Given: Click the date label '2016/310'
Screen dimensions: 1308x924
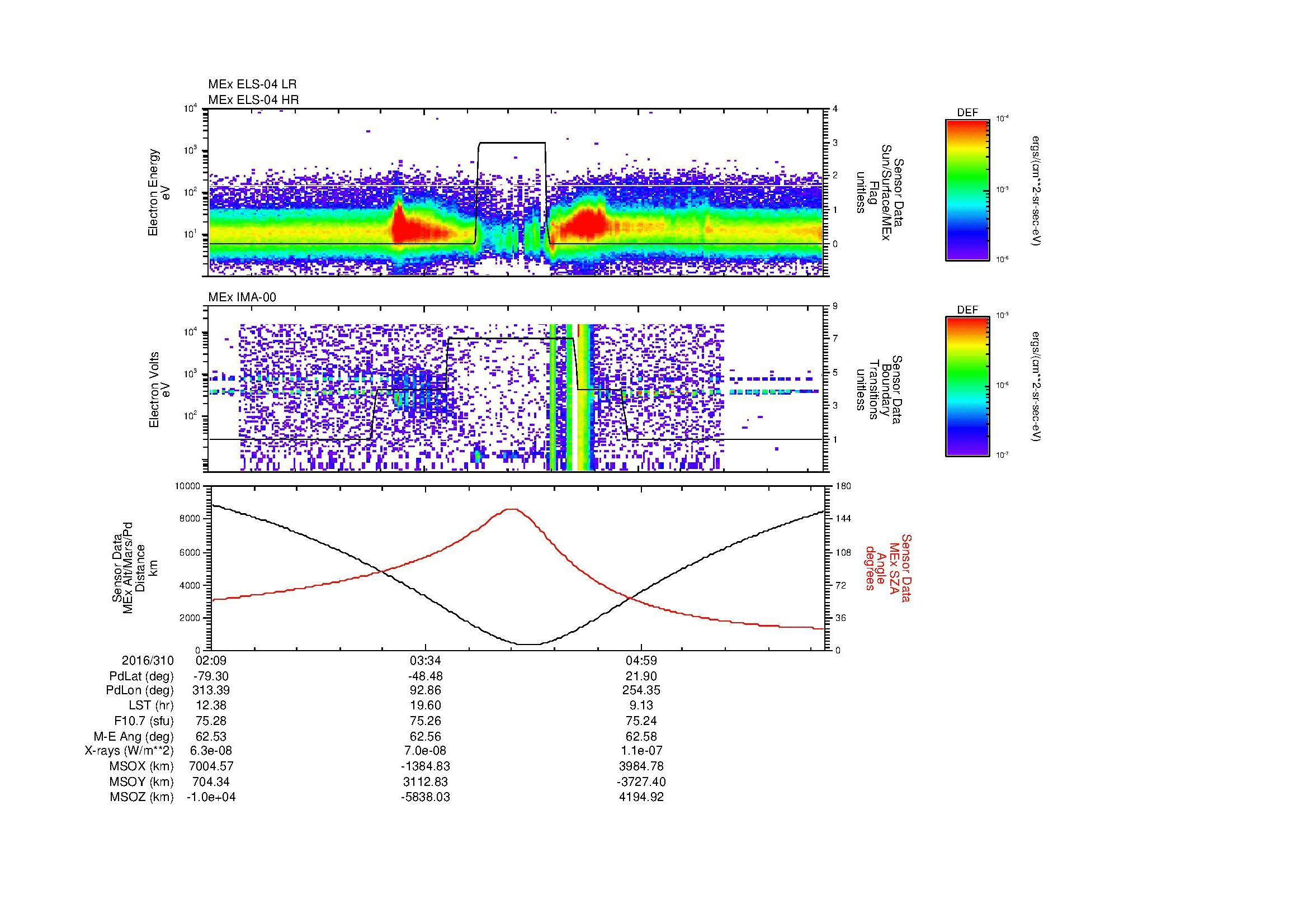Looking at the screenshot, I should click(x=148, y=660).
